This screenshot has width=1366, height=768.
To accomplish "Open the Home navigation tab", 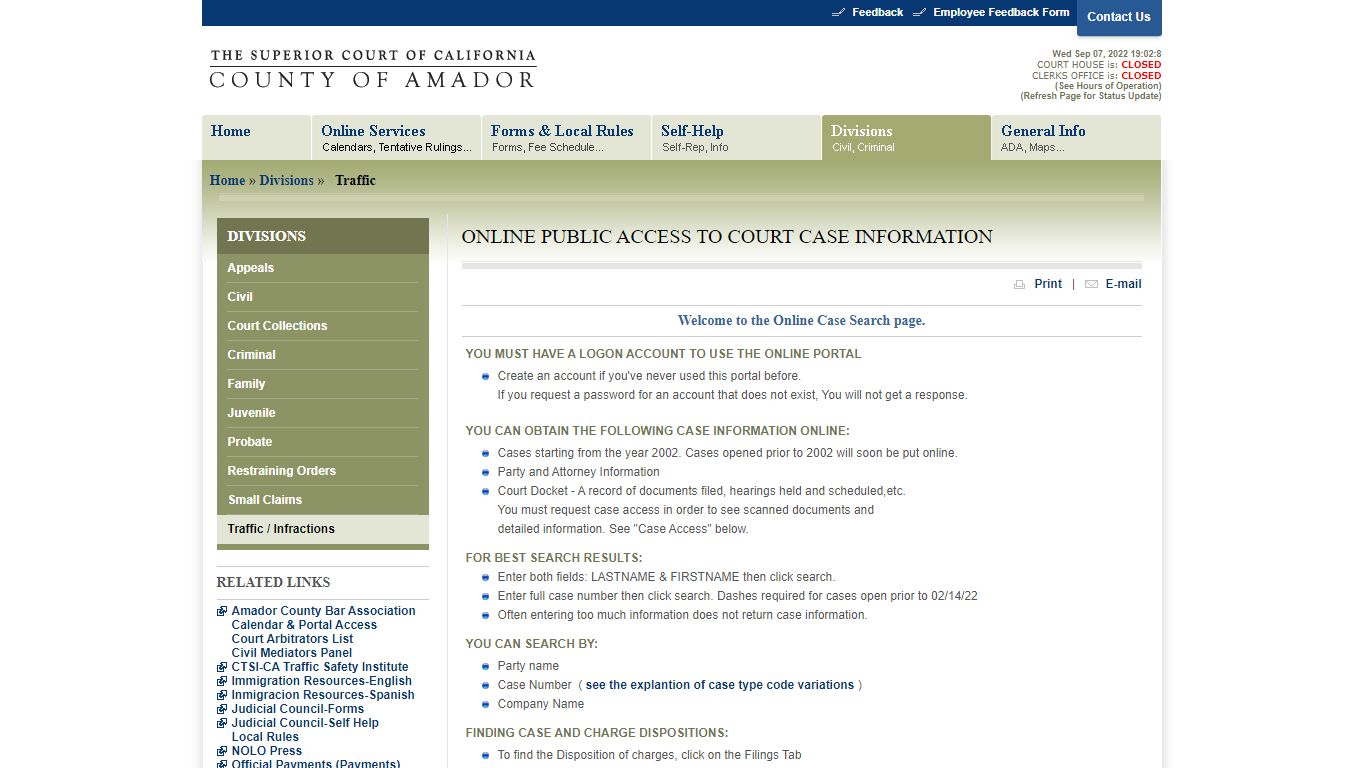I will click(256, 138).
